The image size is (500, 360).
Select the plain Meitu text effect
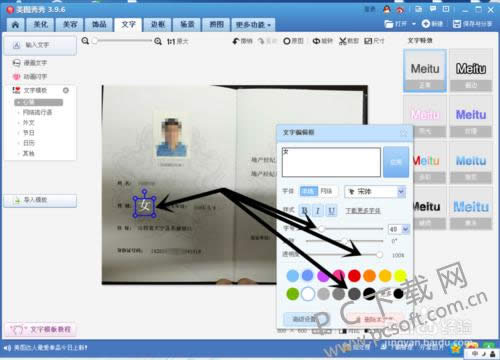click(x=425, y=70)
